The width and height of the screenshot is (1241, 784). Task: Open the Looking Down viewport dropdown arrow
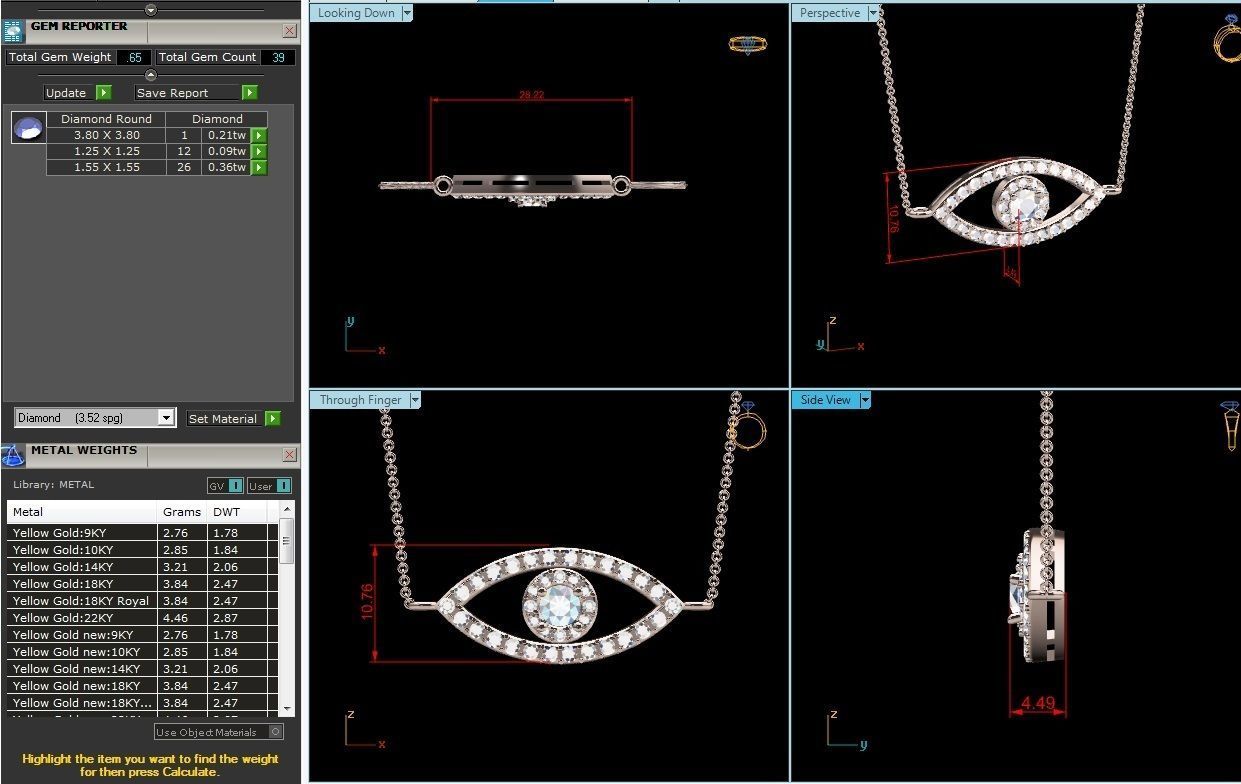click(406, 14)
